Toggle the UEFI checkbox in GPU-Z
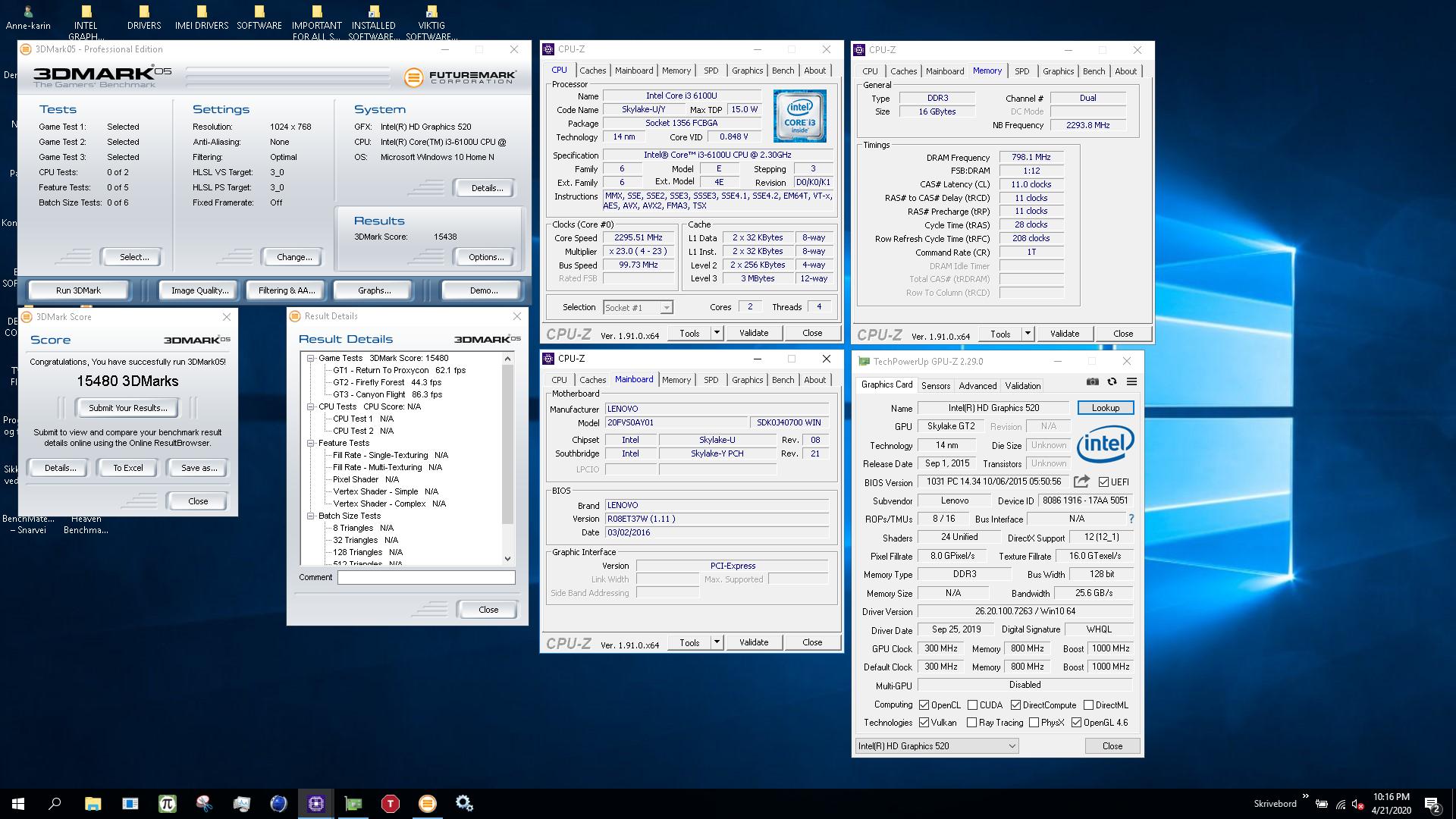This screenshot has width=1456, height=819. (1103, 482)
